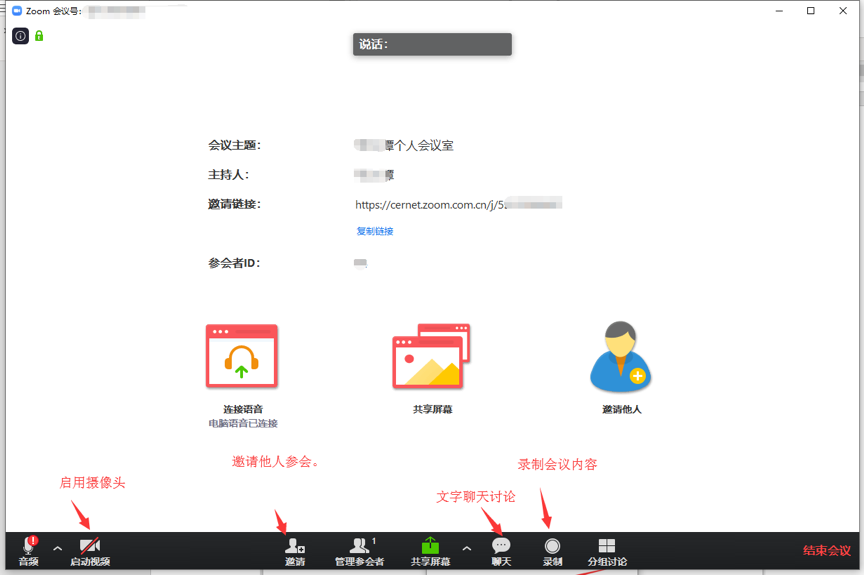This screenshot has height=575, width=864.
Task: Click 复制链接 to copy invite link
Action: click(x=375, y=231)
